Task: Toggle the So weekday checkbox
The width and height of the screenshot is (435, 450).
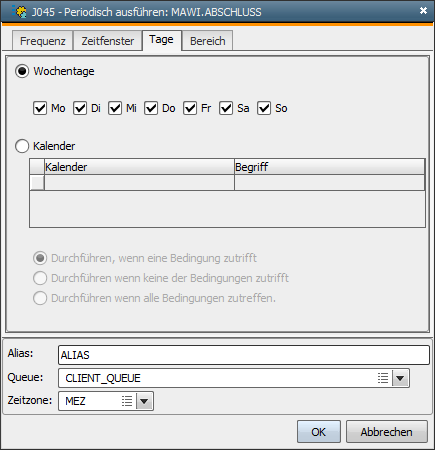Action: pyautogui.click(x=264, y=108)
